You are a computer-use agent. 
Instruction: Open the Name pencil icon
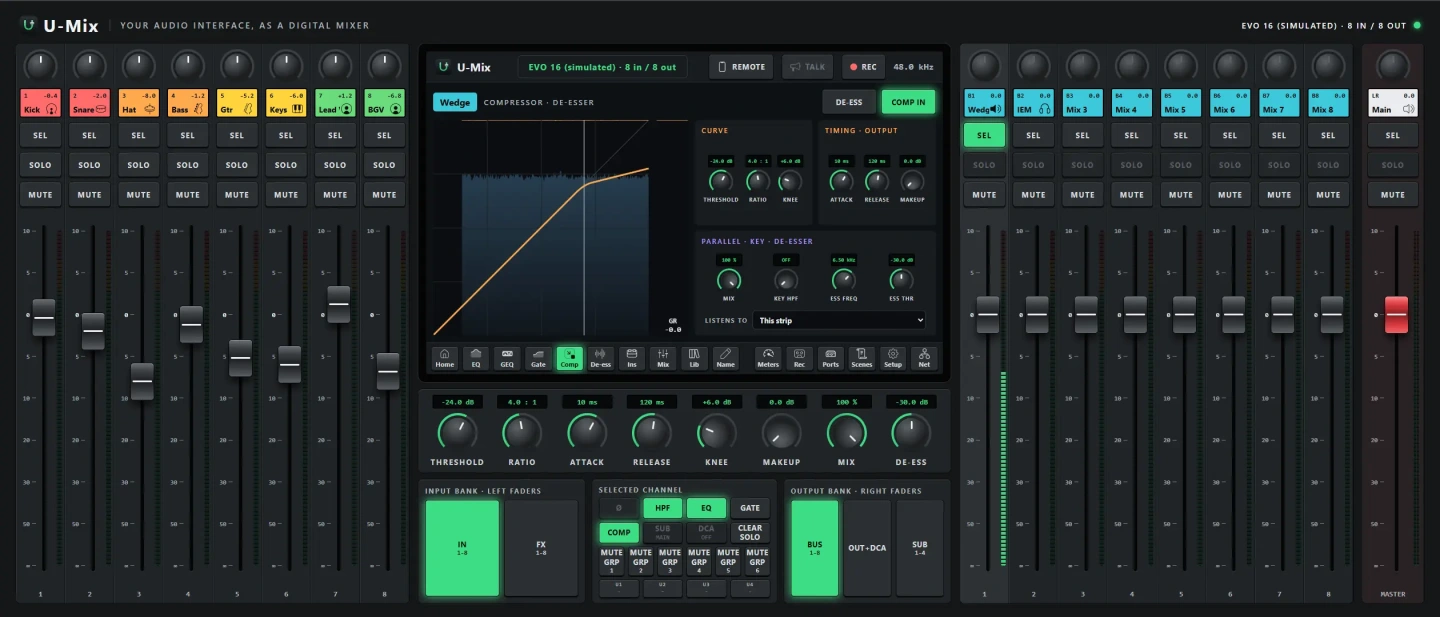click(x=725, y=358)
